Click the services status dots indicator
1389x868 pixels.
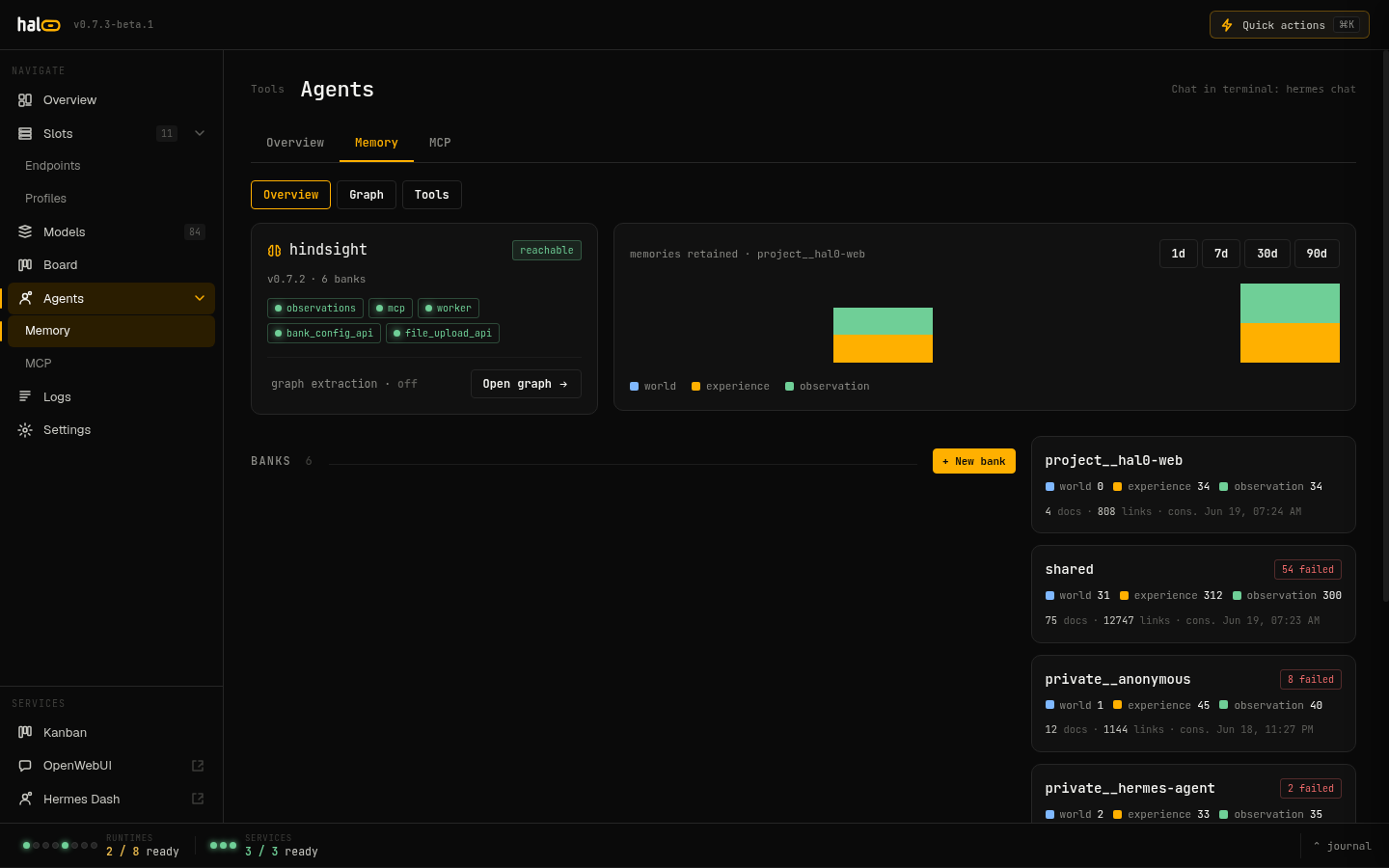223,845
